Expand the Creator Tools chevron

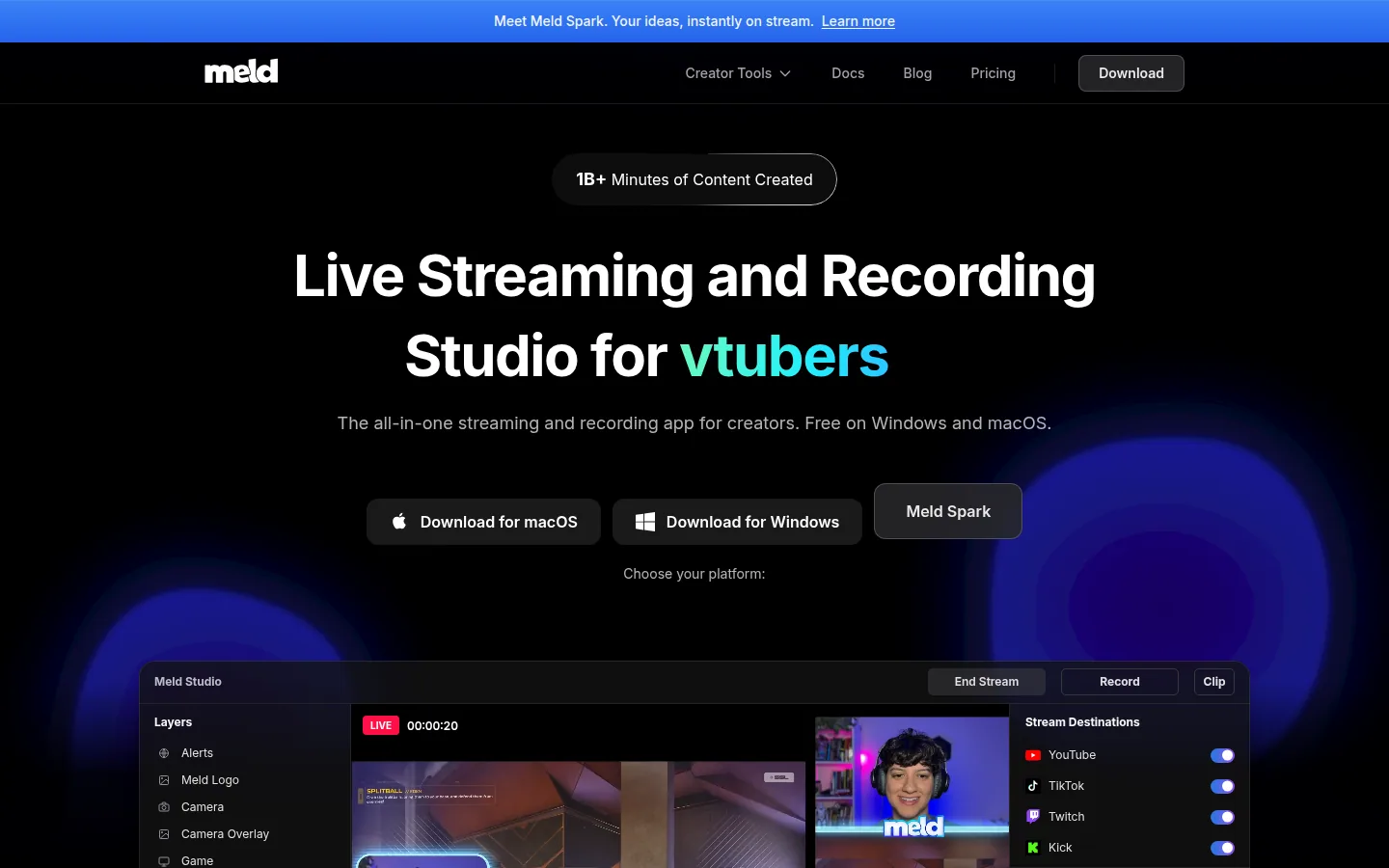click(785, 73)
